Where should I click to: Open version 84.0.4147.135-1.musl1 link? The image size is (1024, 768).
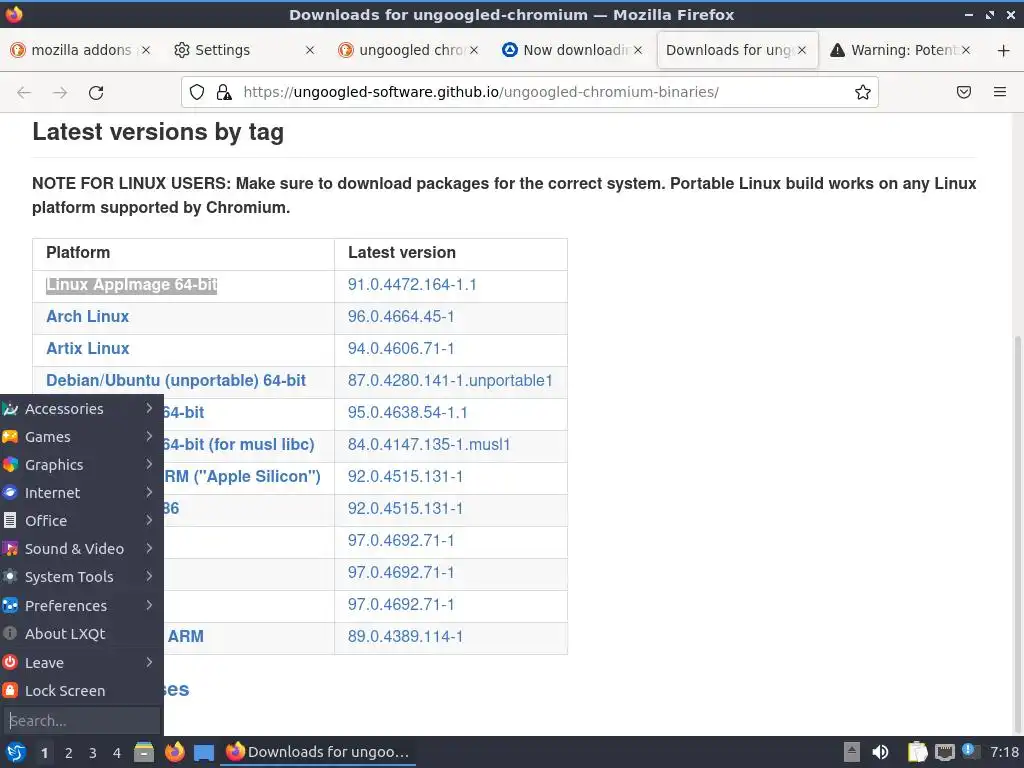(429, 445)
